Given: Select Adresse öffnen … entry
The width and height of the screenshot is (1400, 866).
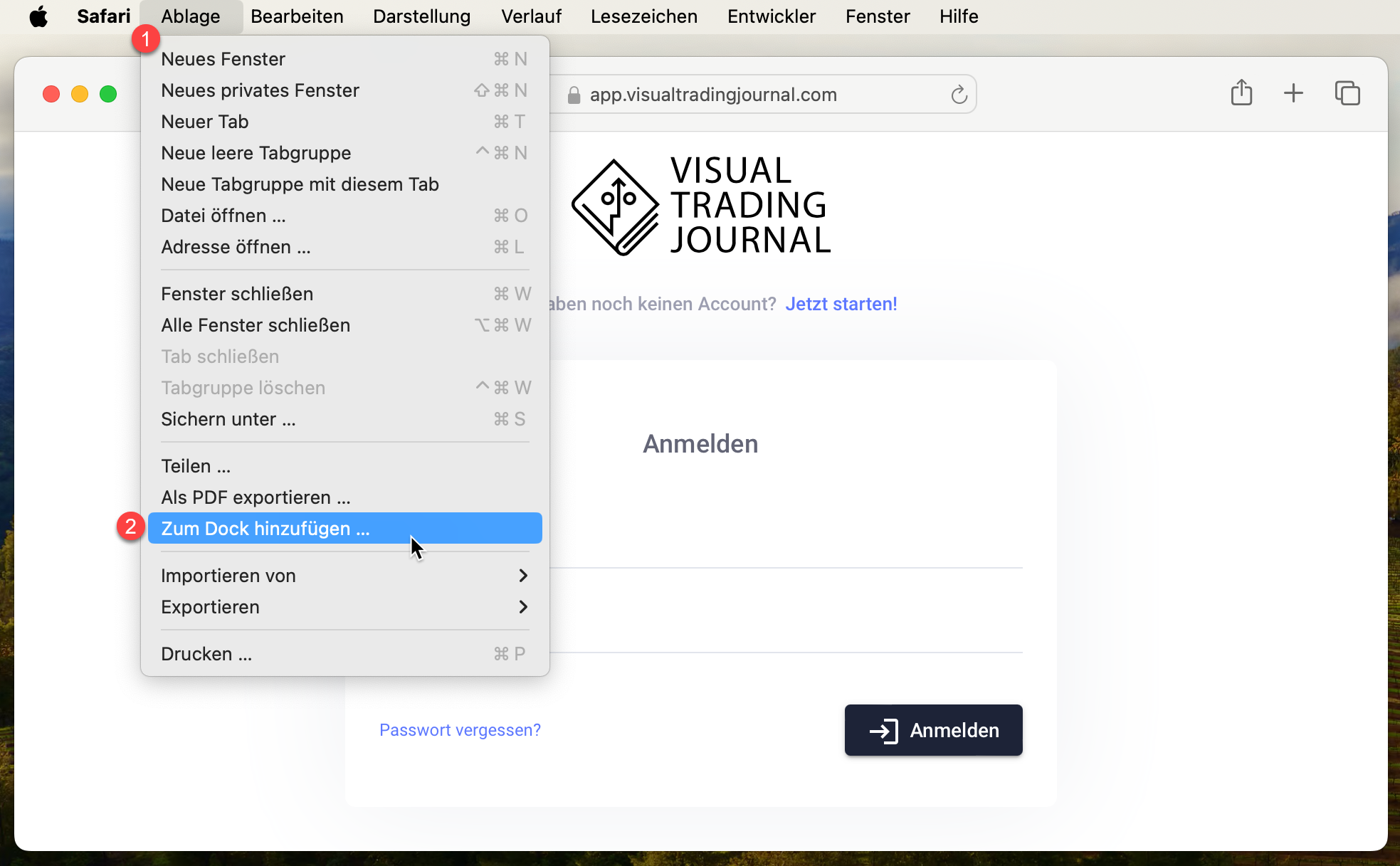Looking at the screenshot, I should [345, 247].
